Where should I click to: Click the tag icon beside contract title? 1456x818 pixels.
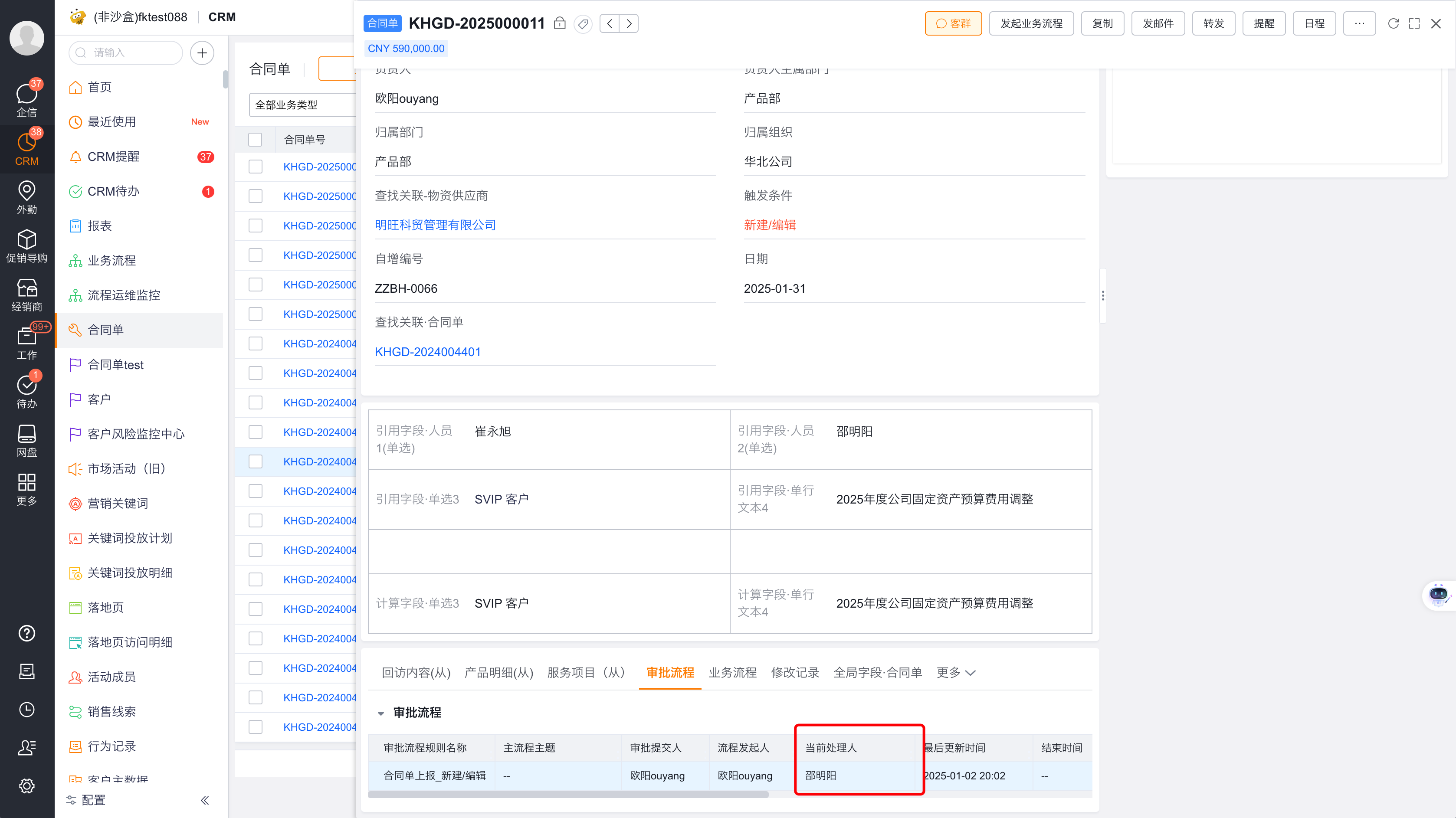[x=583, y=24]
